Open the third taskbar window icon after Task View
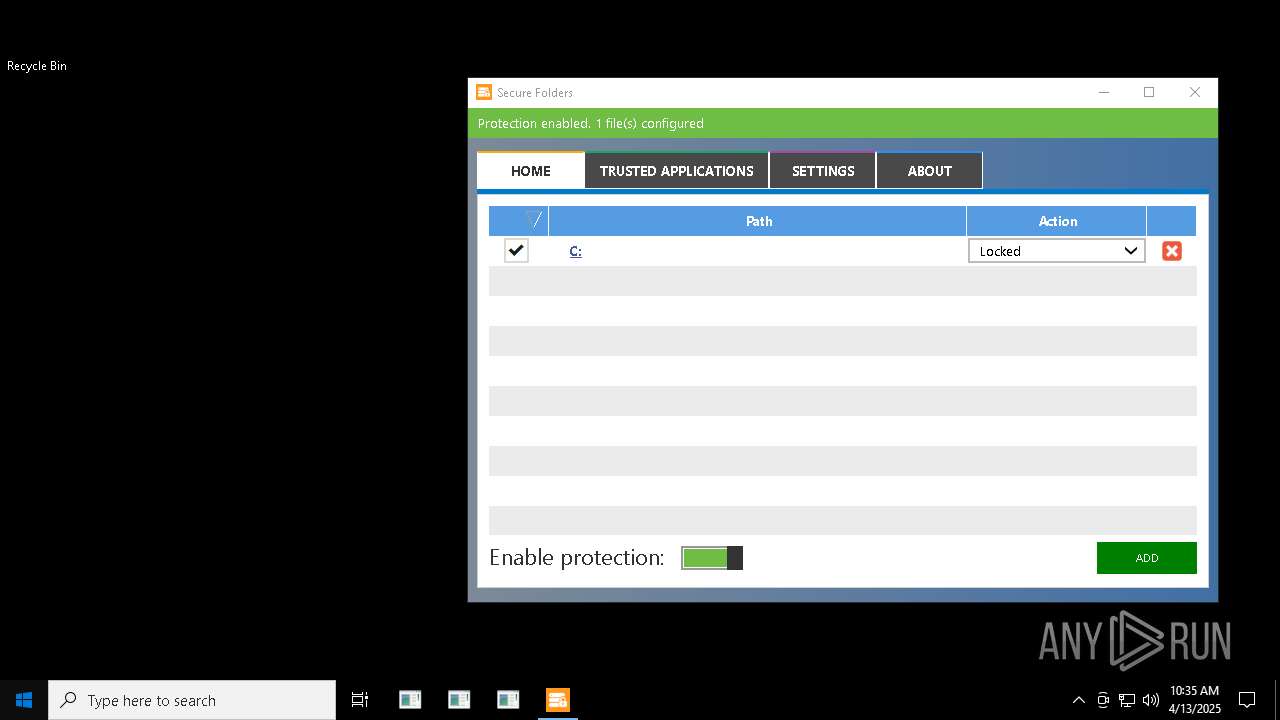Viewport: 1280px width, 720px height. 508,700
